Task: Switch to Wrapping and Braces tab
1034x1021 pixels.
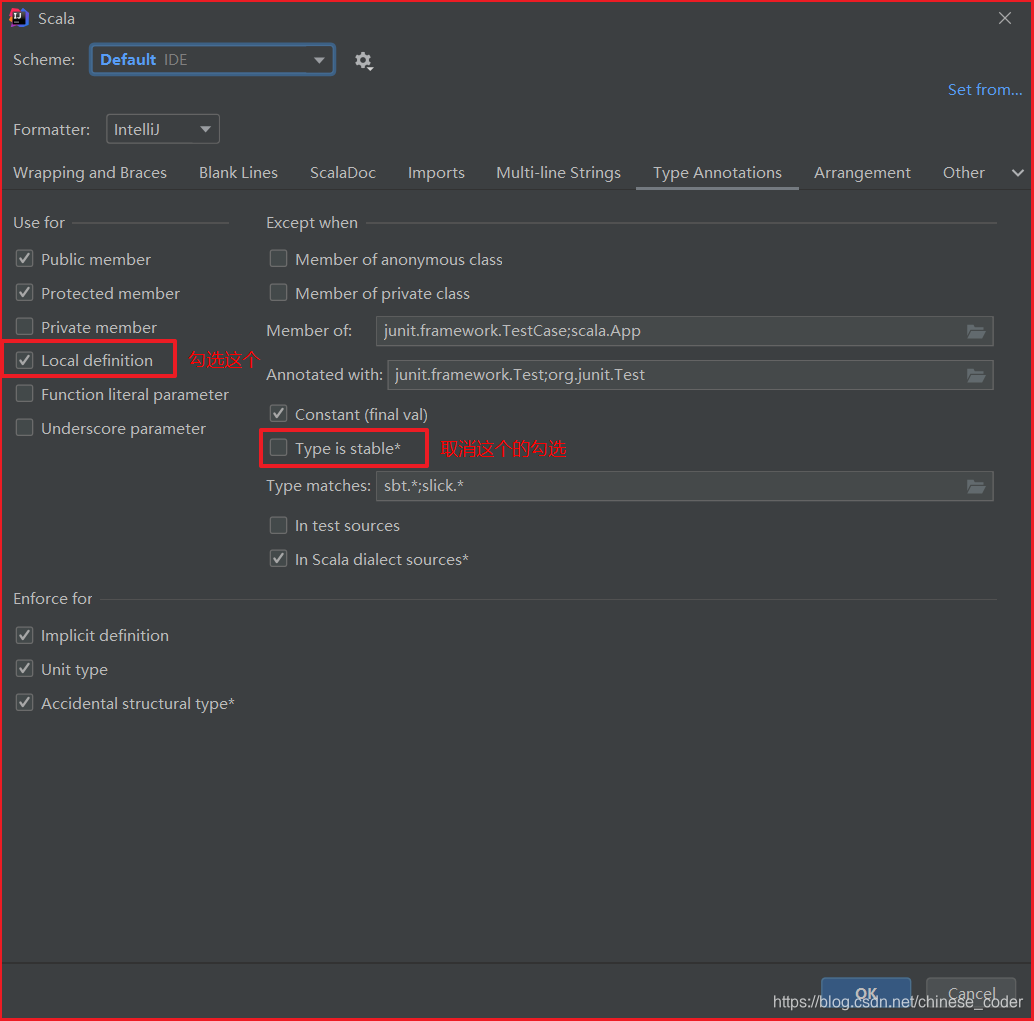Action: (90, 173)
